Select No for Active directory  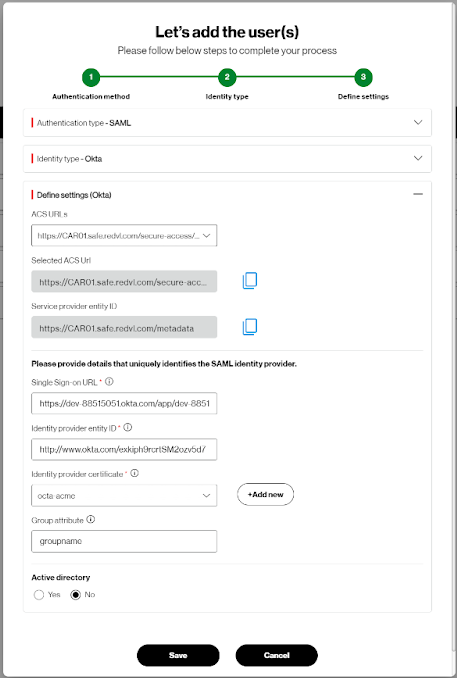pyautogui.click(x=76, y=595)
